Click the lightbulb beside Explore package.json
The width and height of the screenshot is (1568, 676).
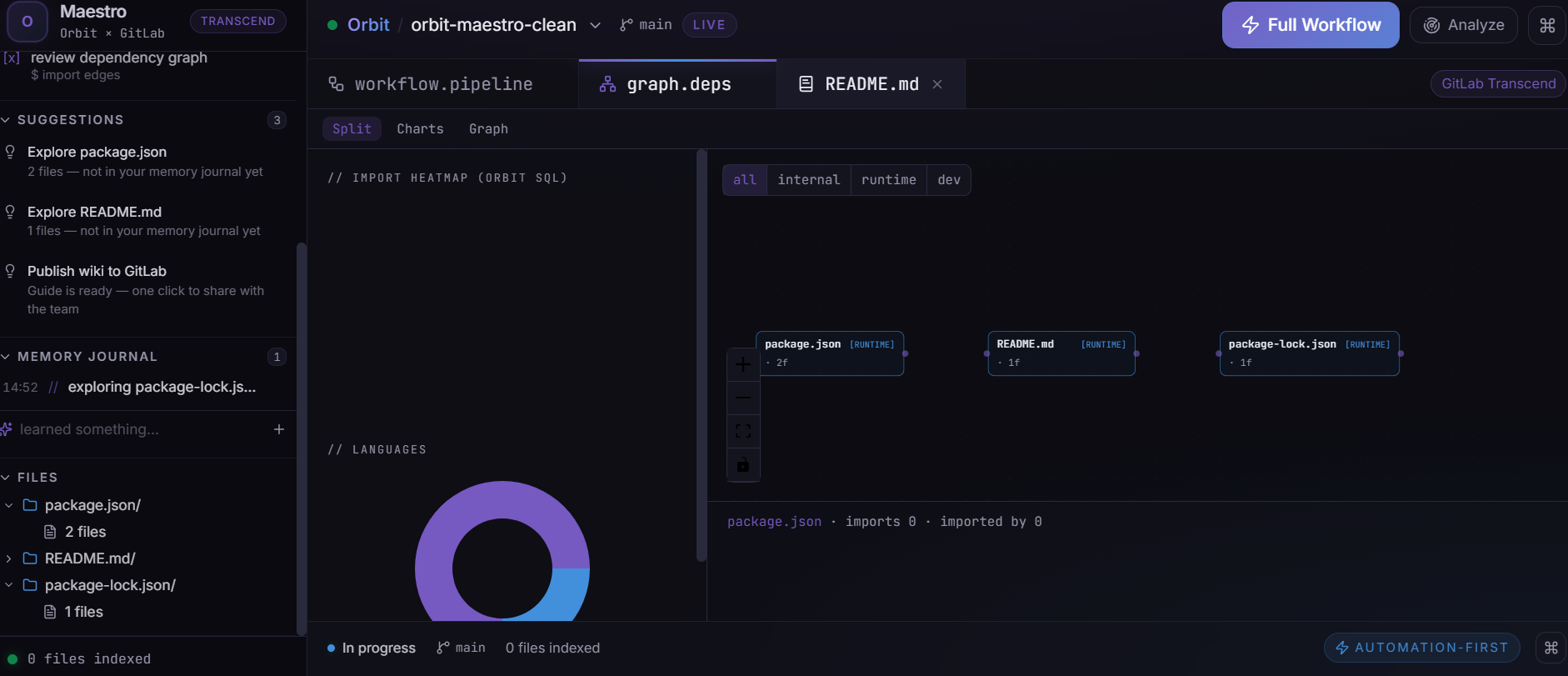click(10, 152)
